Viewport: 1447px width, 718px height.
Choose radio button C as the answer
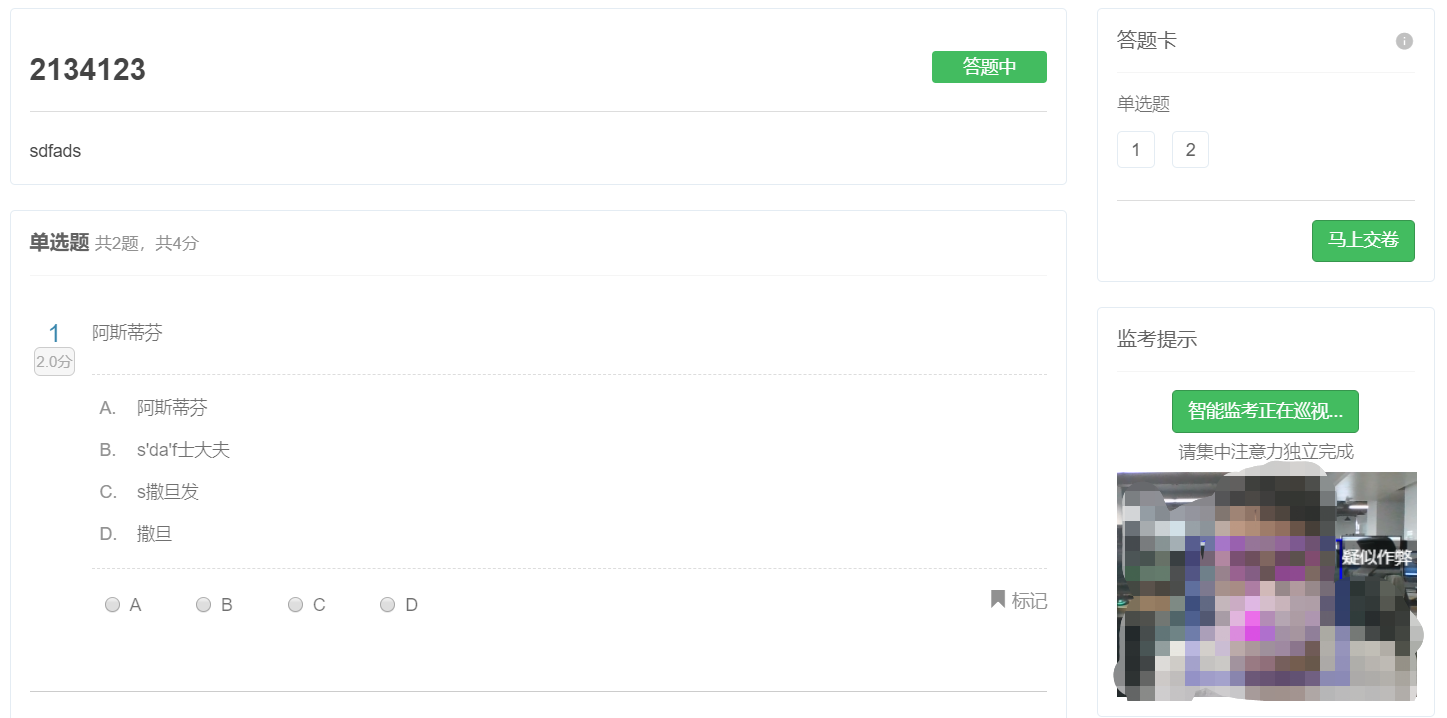click(x=296, y=605)
